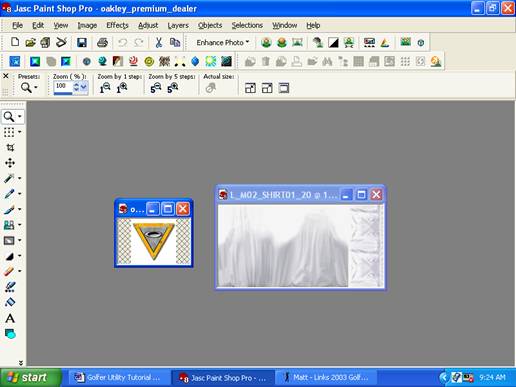This screenshot has width=516, height=387.
Task: Click the Actual size icon
Action: click(x=211, y=88)
